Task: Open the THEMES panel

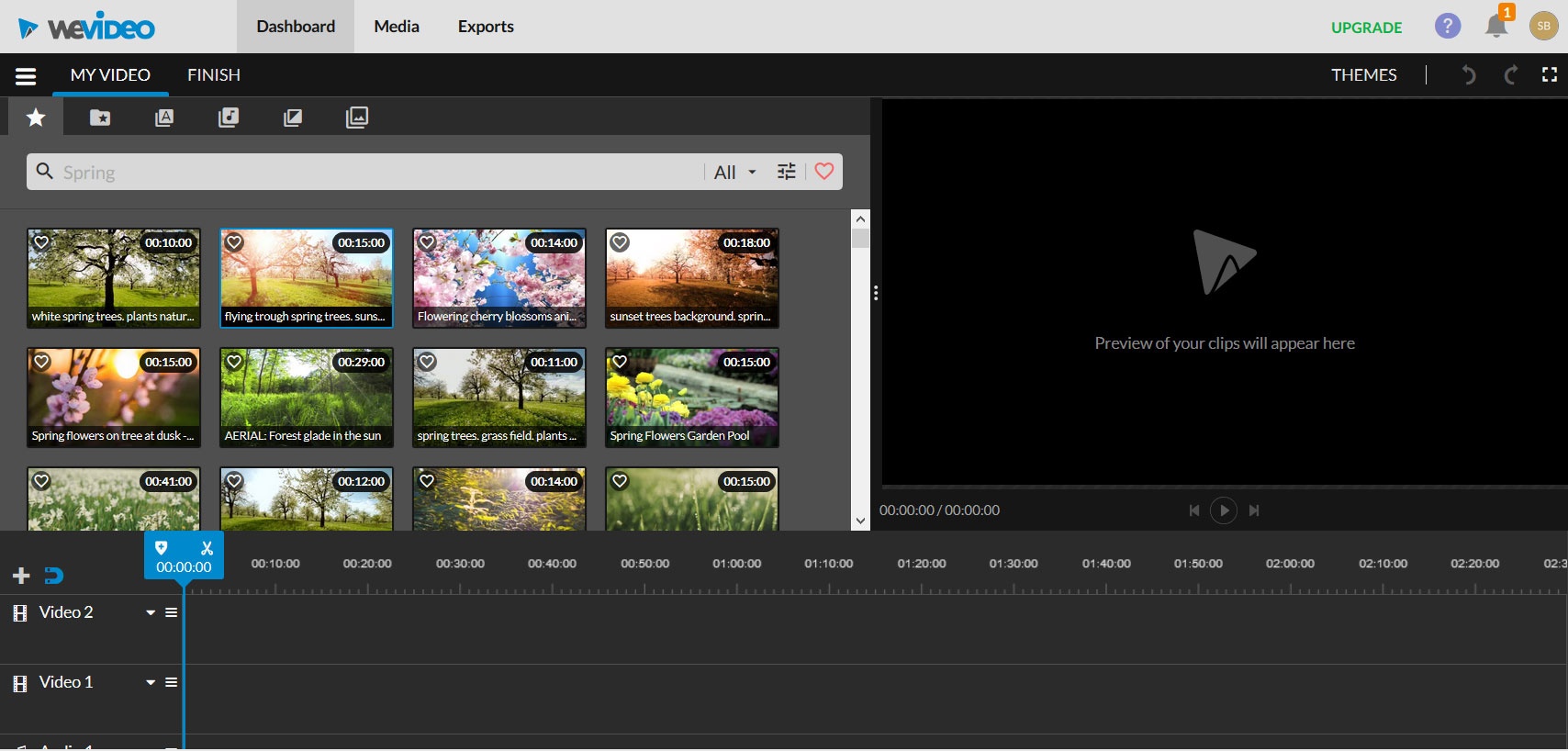Action: point(1363,75)
